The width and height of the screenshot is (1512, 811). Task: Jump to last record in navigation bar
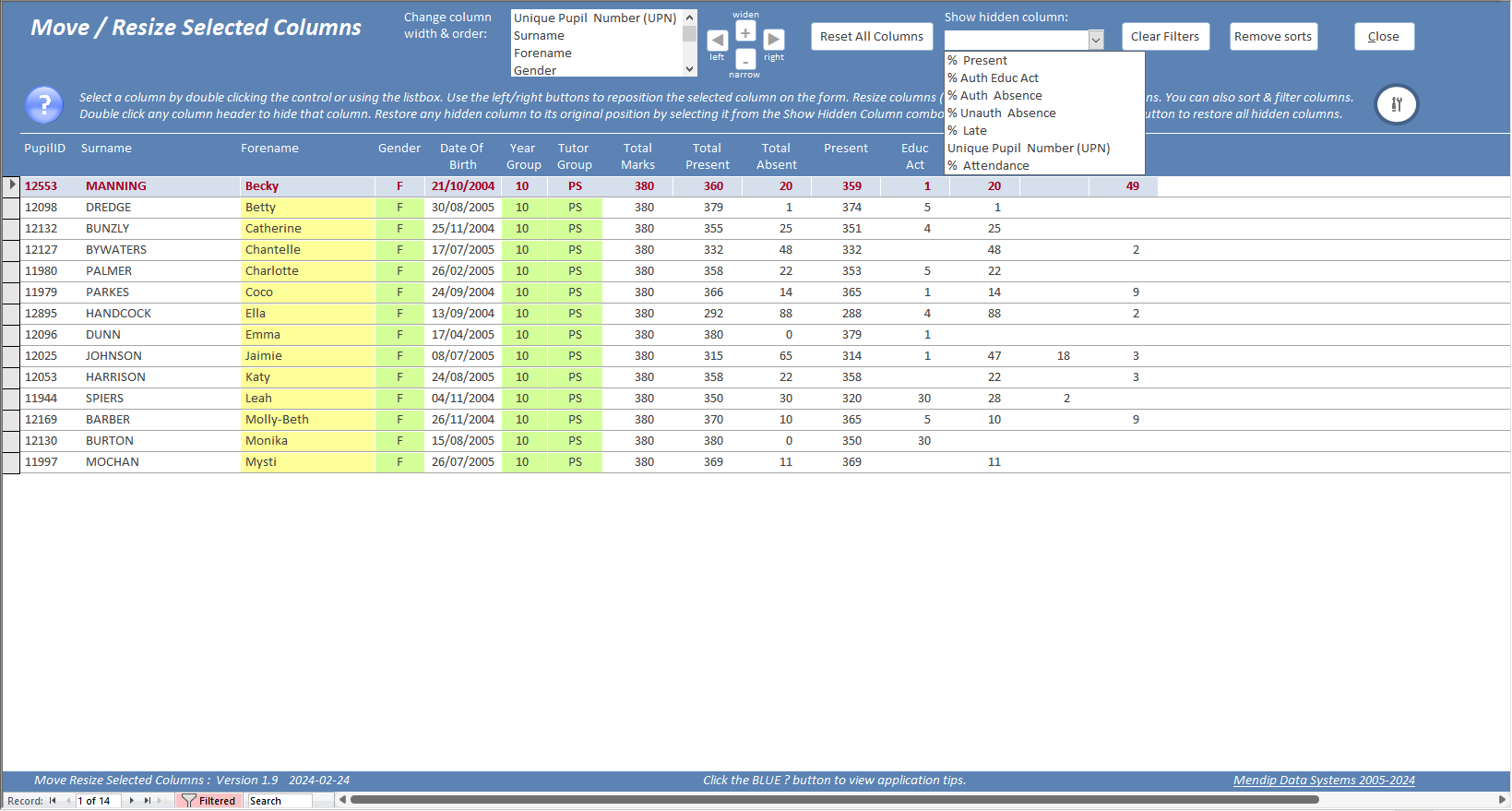pyautogui.click(x=147, y=801)
